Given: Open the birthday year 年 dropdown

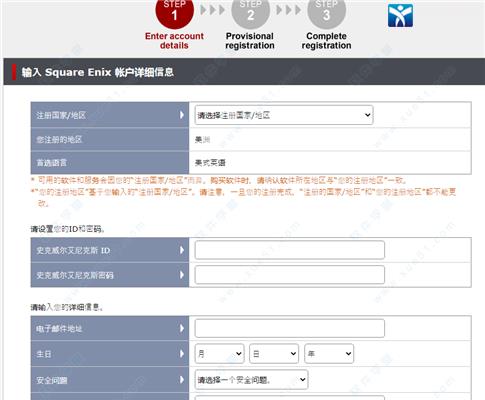Looking at the screenshot, I should pos(329,354).
